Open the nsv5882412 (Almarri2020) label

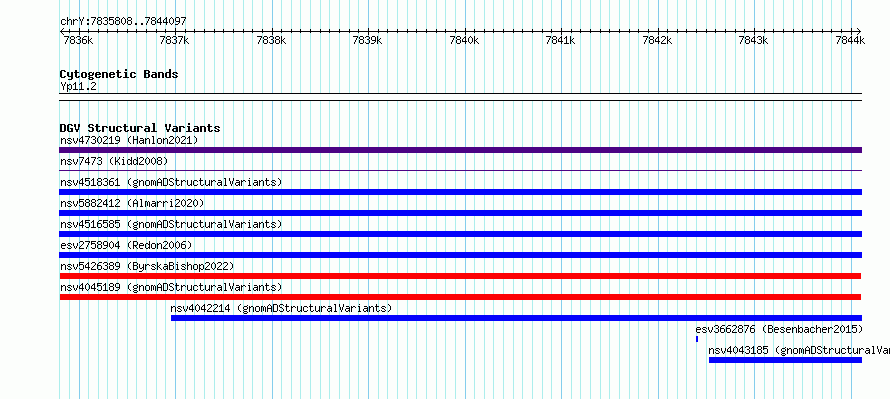(132, 203)
